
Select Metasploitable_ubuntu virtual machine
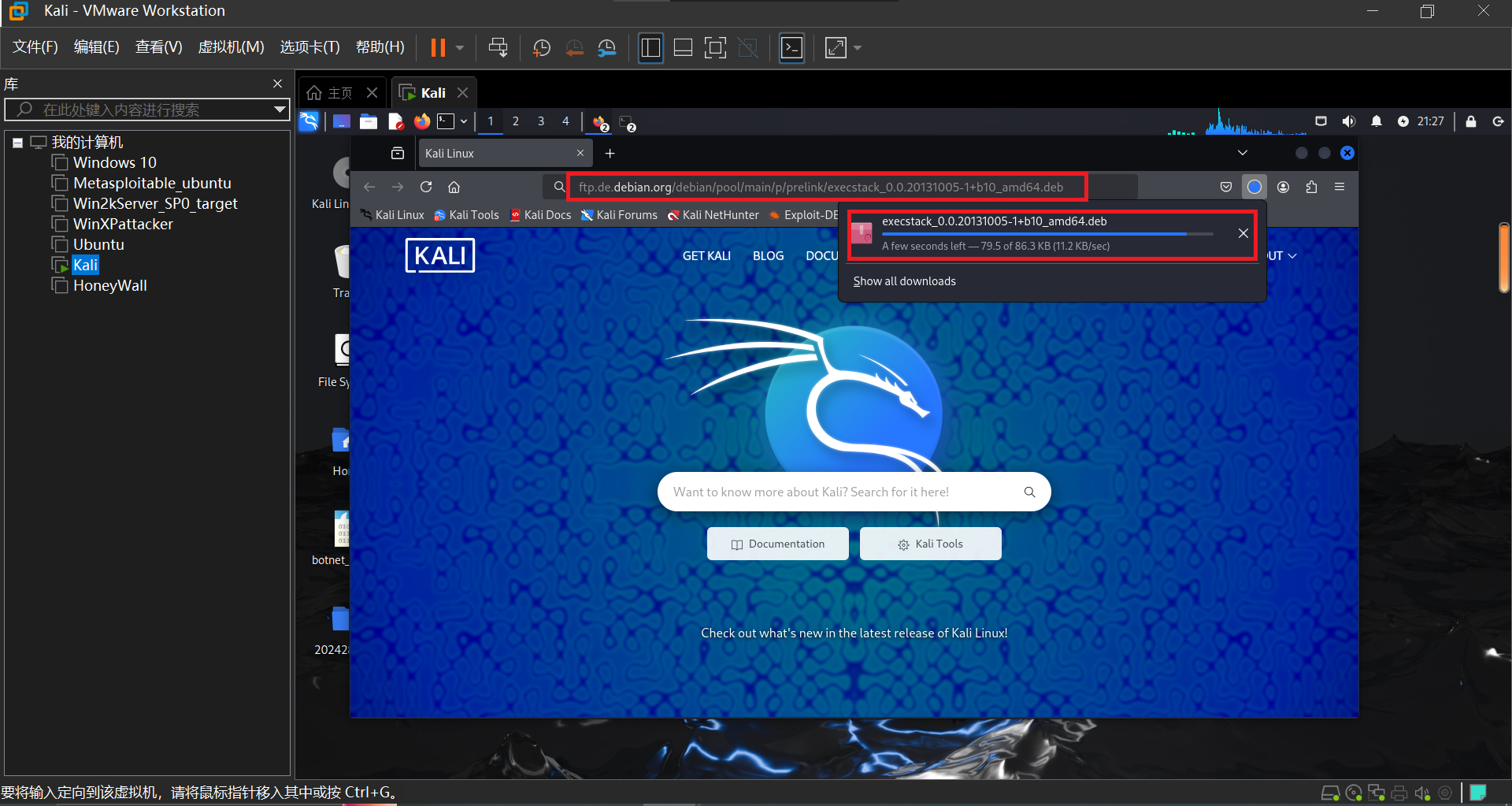click(151, 184)
